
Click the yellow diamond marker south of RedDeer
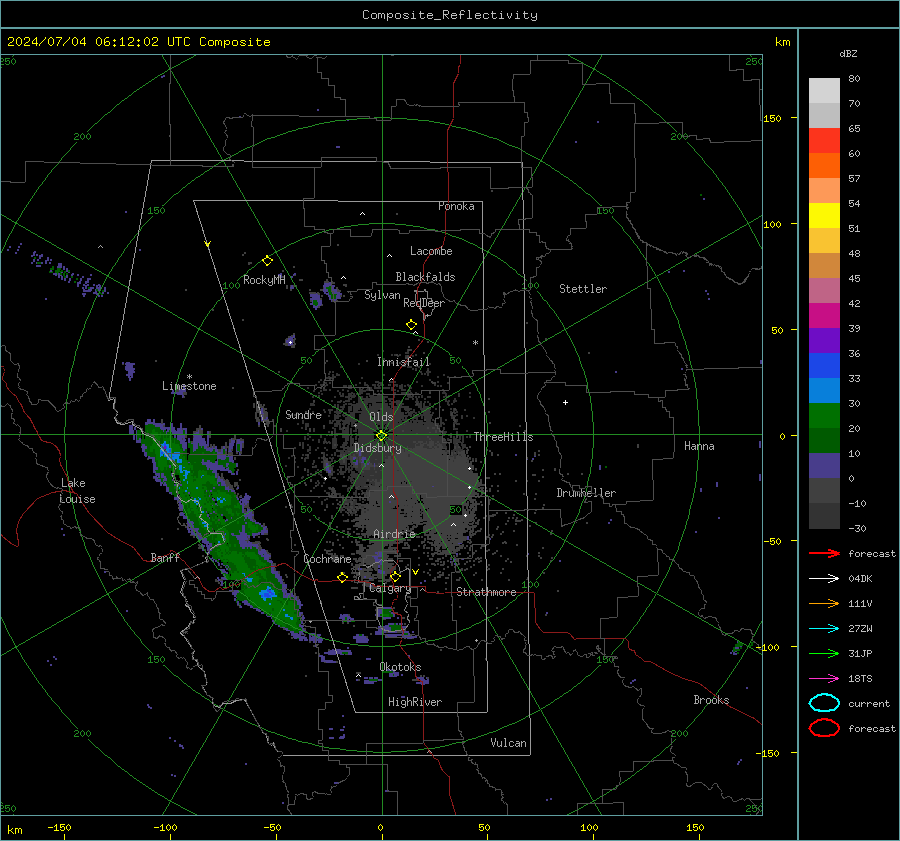411,325
